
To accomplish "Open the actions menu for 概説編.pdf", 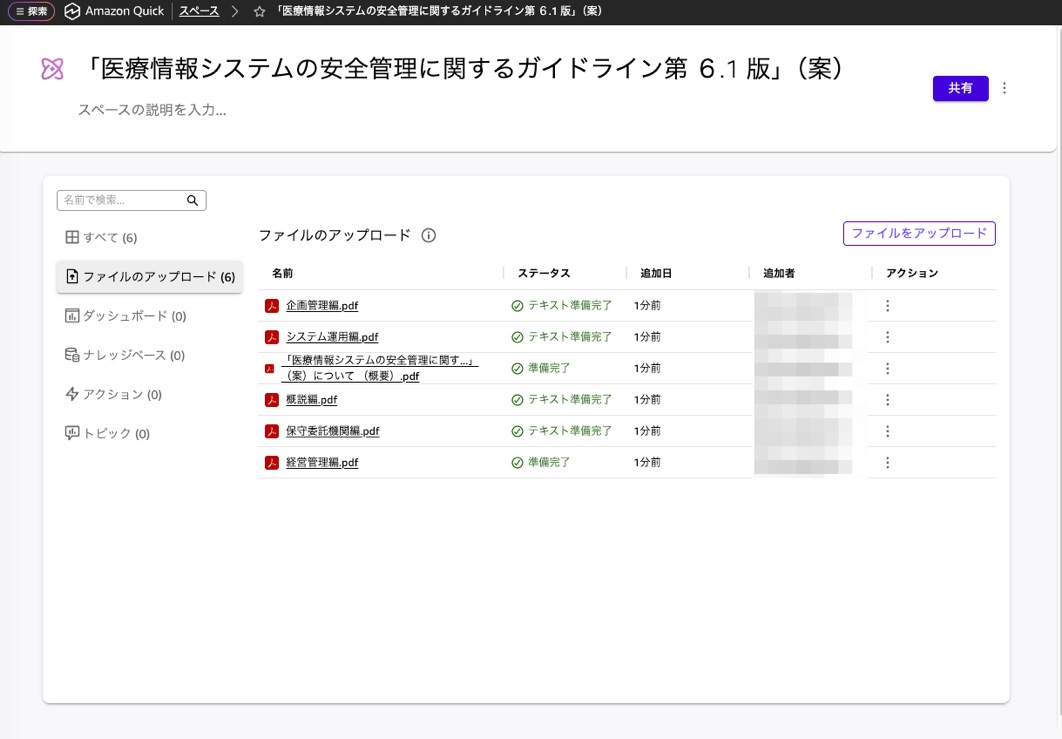I will point(887,399).
